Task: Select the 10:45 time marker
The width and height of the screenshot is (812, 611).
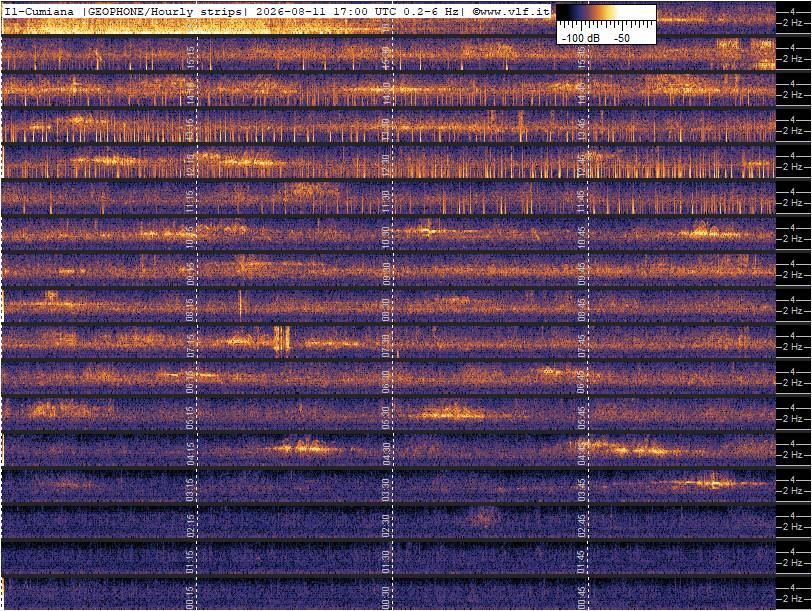Action: [583, 238]
